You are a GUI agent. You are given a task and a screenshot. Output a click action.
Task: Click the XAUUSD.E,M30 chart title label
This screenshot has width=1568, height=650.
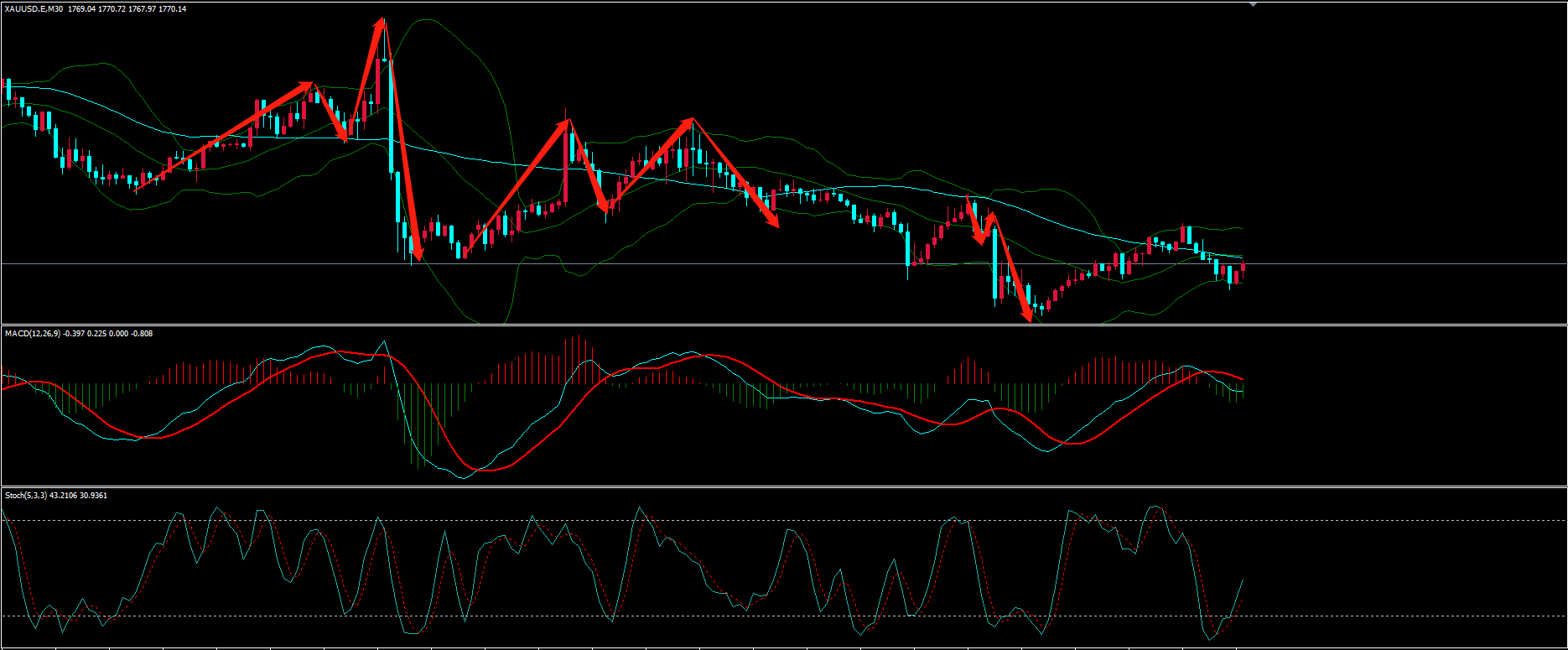pos(34,8)
